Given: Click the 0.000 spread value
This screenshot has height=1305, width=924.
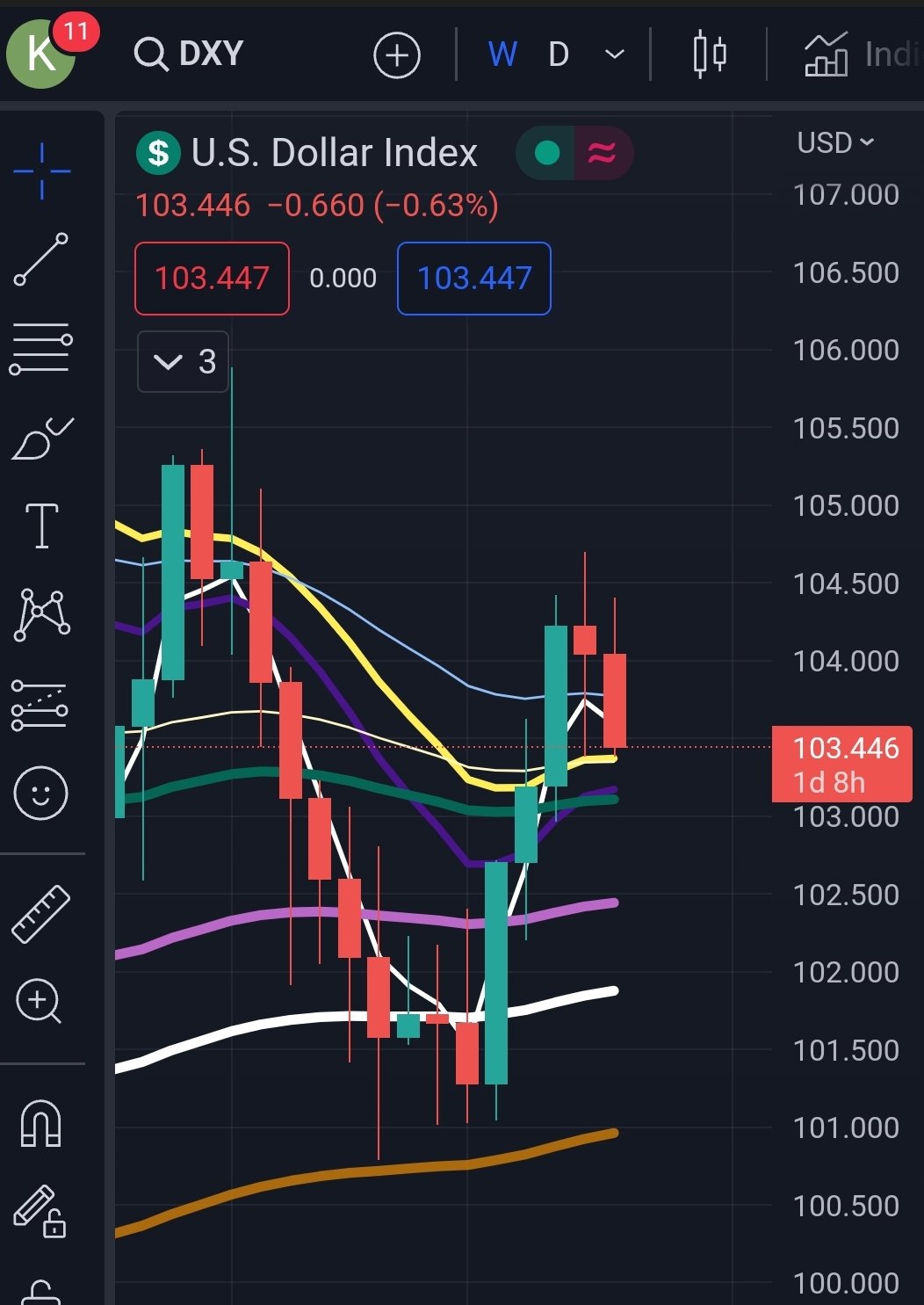Looking at the screenshot, I should [x=343, y=279].
